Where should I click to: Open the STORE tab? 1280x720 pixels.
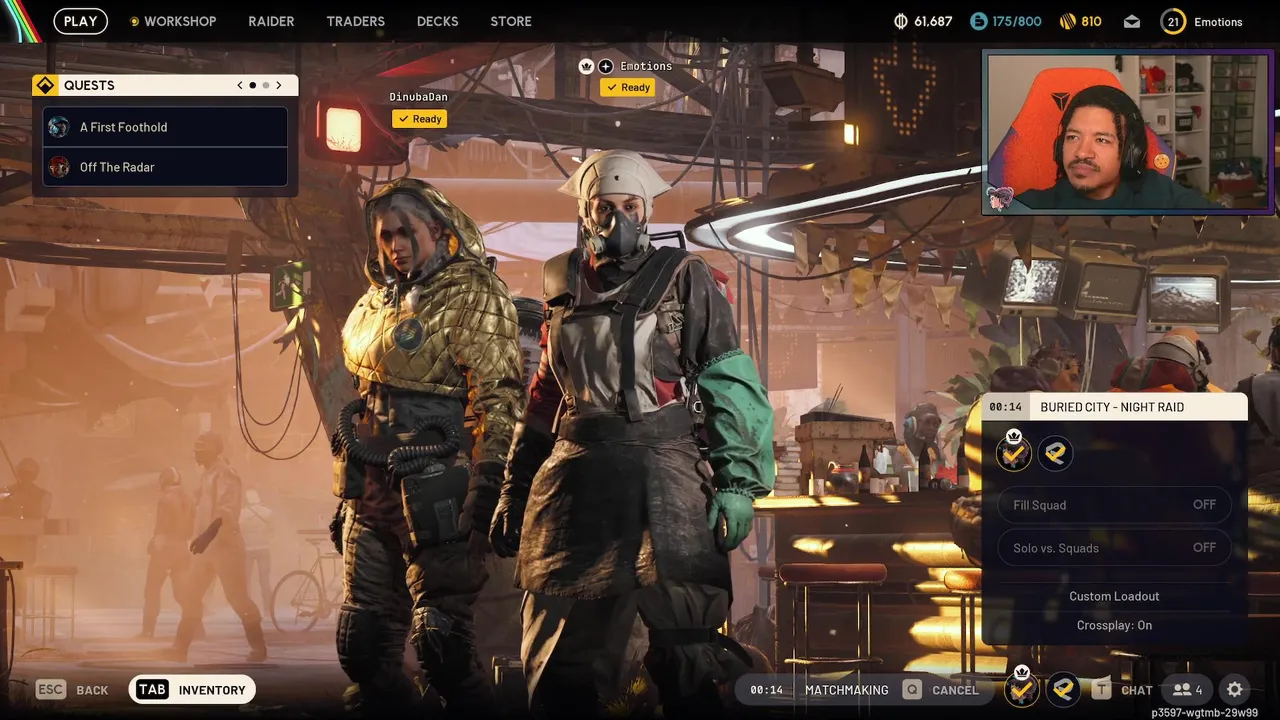tap(511, 21)
